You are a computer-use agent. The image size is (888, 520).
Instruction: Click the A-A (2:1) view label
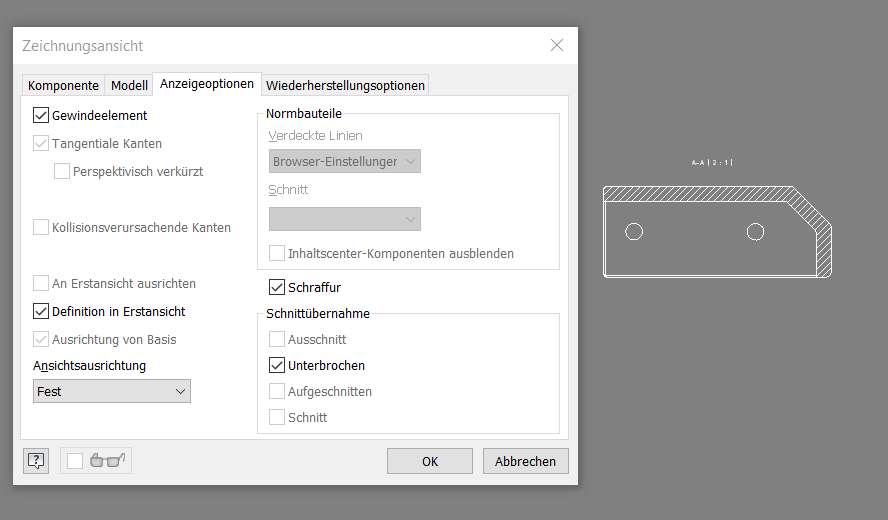tap(712, 163)
